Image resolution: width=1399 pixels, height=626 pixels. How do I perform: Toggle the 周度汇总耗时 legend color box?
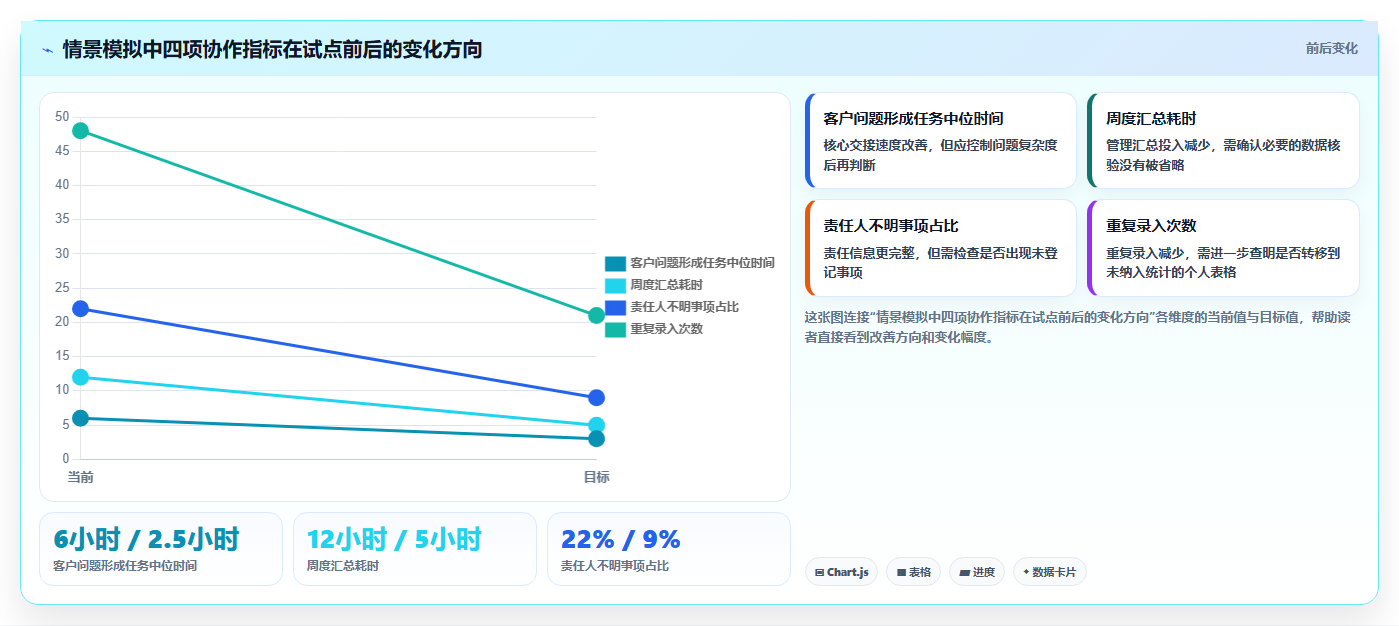[x=615, y=285]
